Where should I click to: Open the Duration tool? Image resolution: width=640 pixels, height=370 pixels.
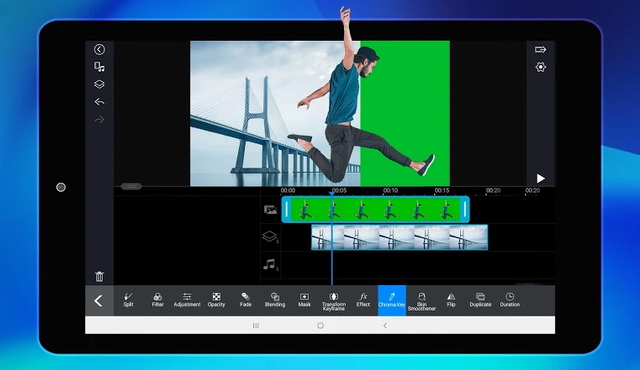(510, 300)
